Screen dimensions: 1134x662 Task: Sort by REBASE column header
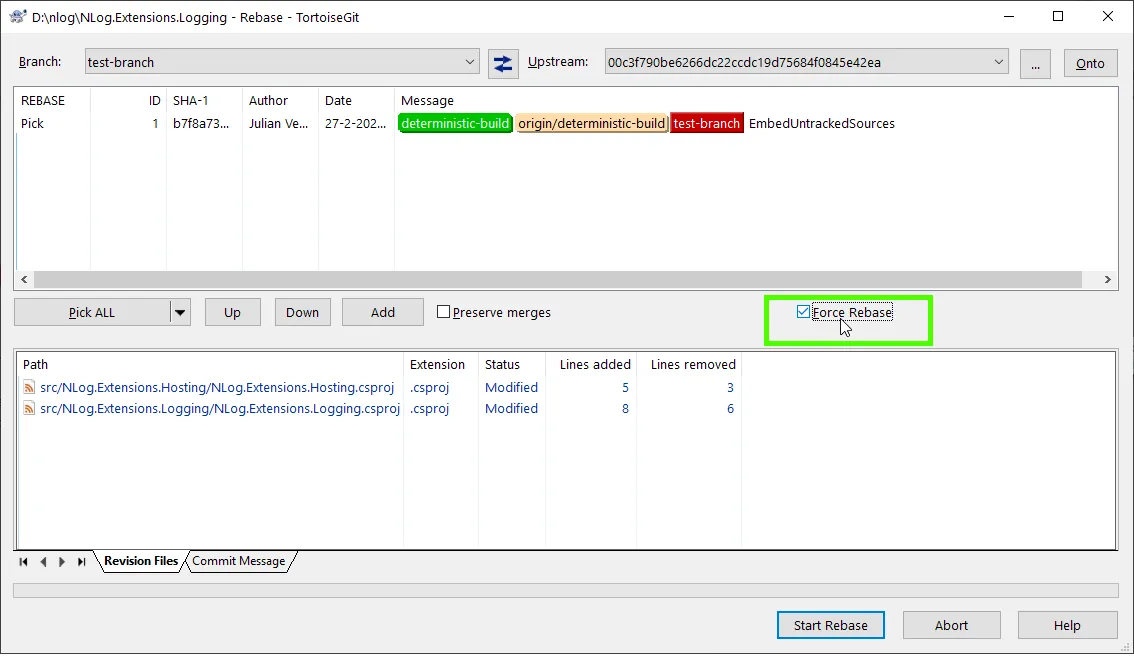pos(43,101)
